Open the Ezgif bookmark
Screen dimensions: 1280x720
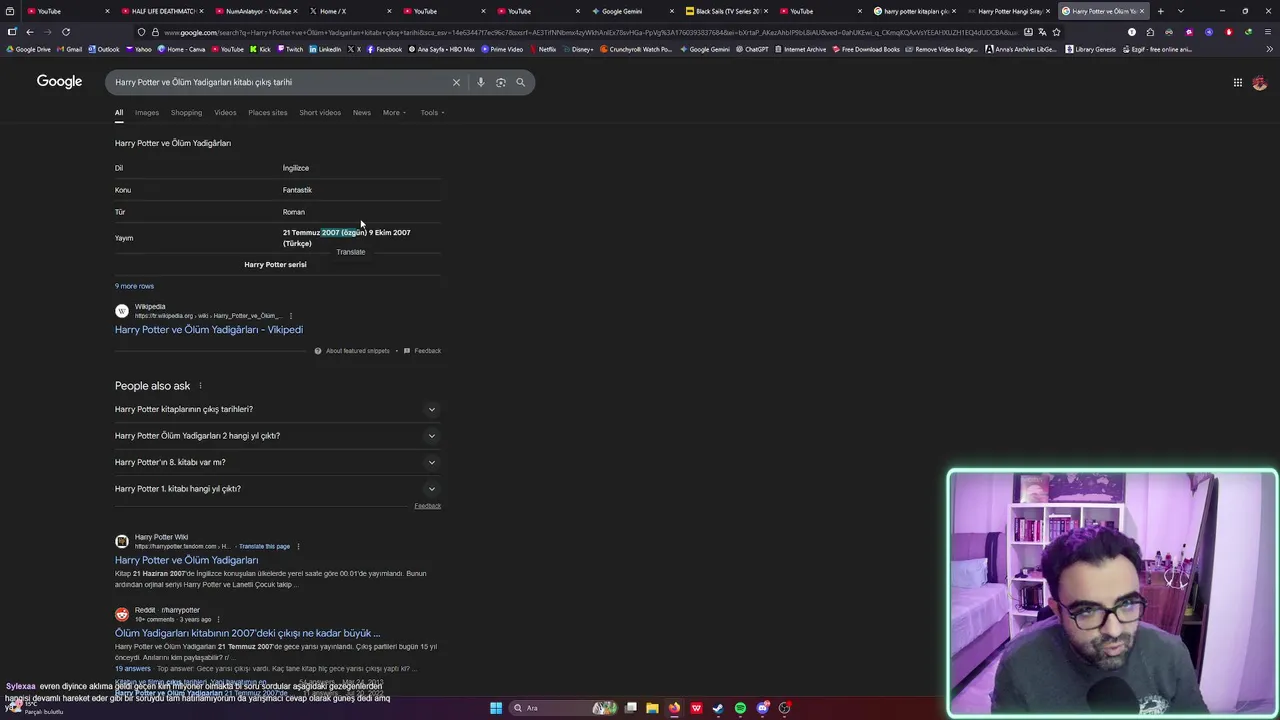click(x=1159, y=49)
